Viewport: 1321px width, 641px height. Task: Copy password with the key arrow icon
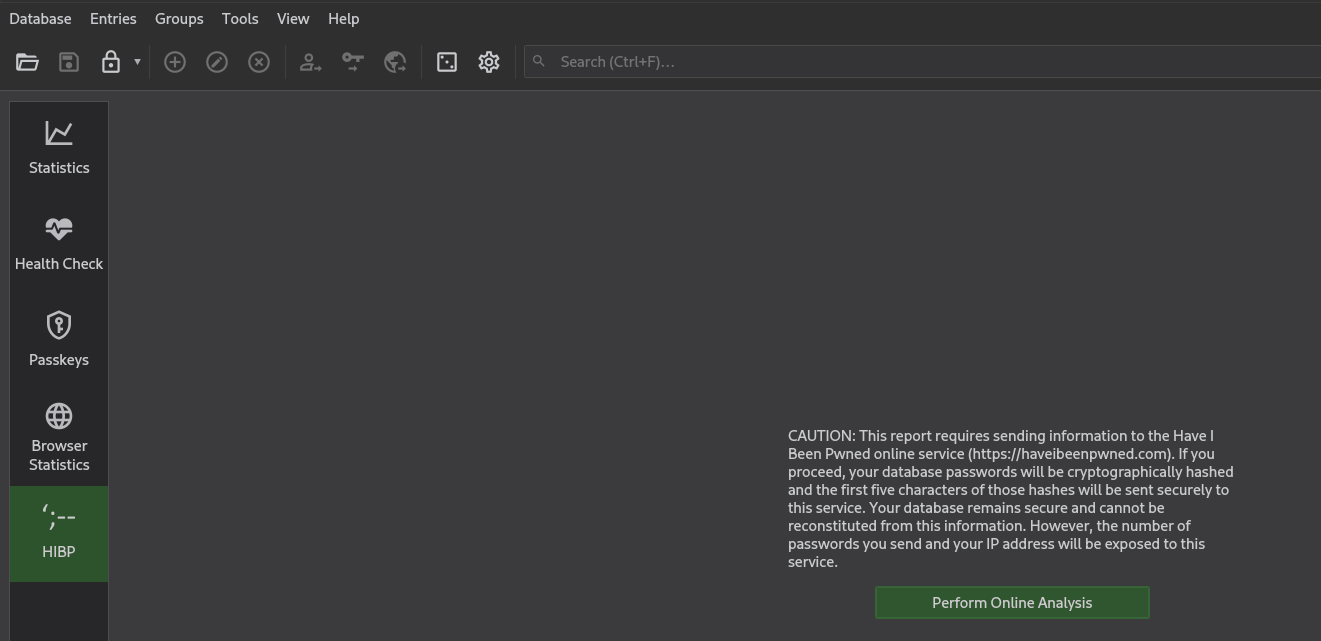[x=353, y=62]
